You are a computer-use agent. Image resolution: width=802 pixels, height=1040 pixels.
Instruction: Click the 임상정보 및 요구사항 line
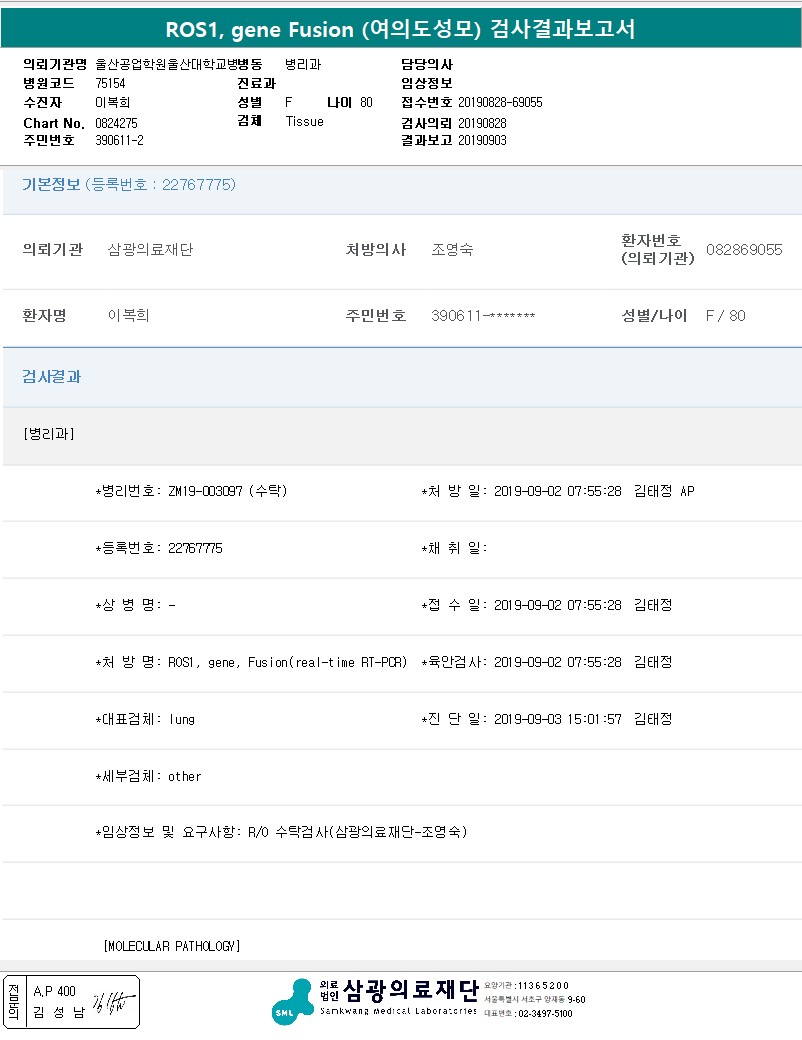(x=281, y=832)
